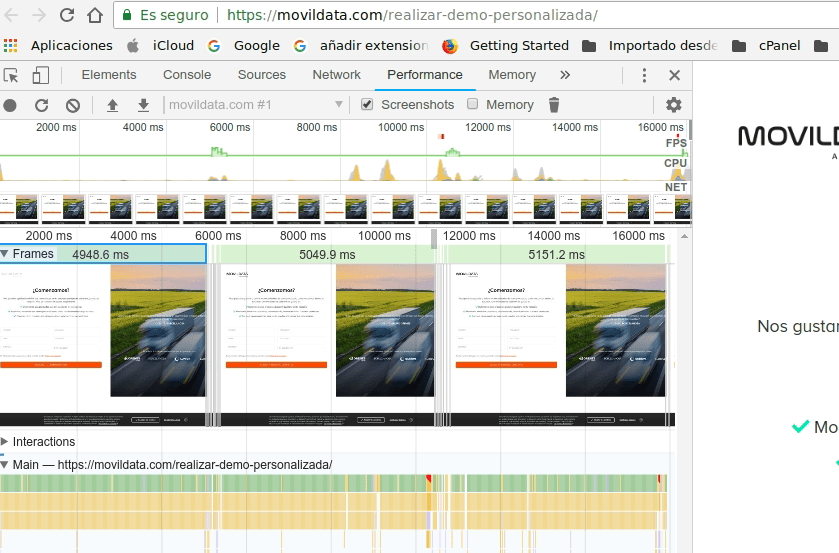The image size is (839, 553).
Task: Switch to the Memory tab
Action: [512, 75]
